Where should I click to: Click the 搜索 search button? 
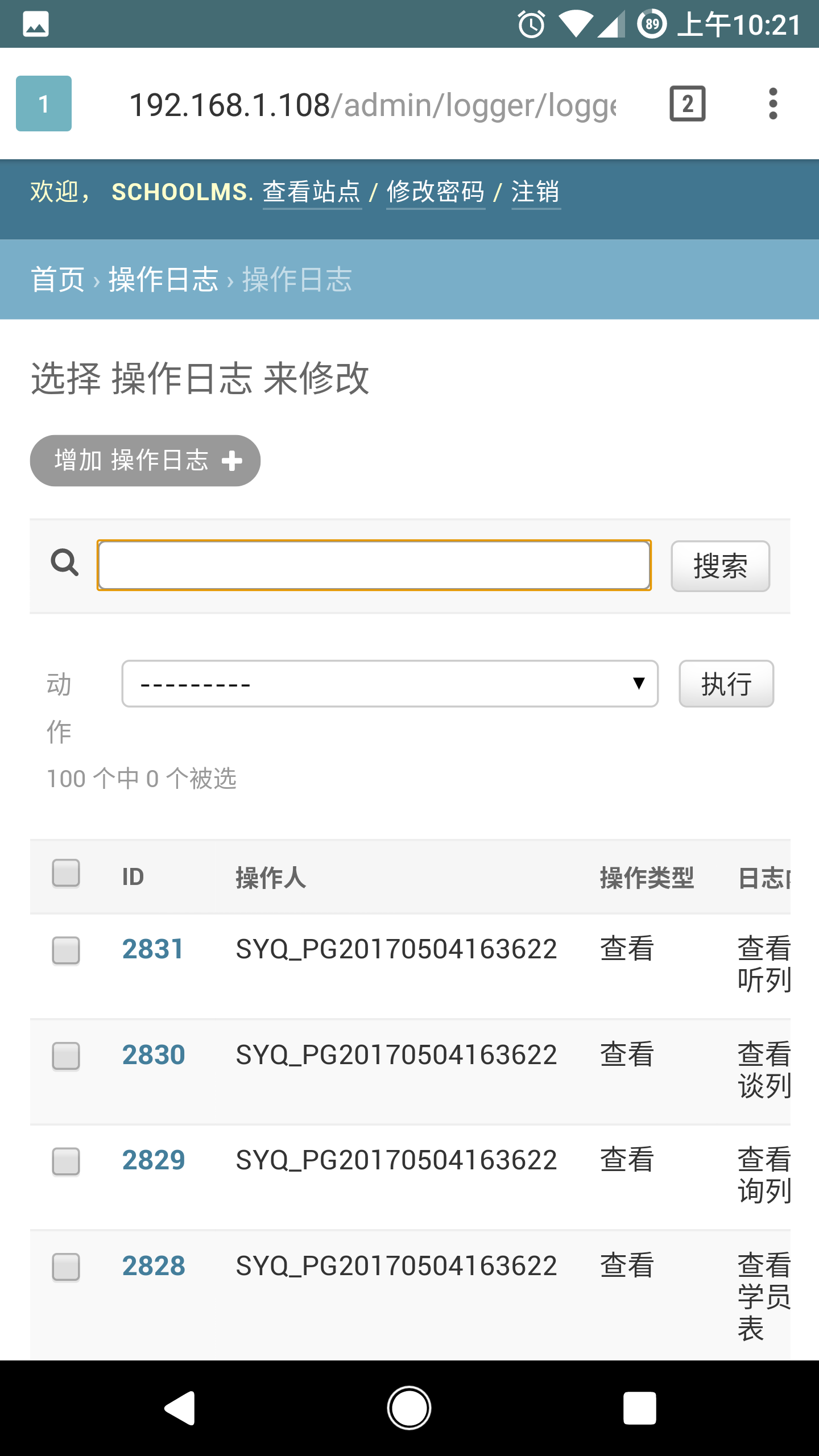point(720,566)
